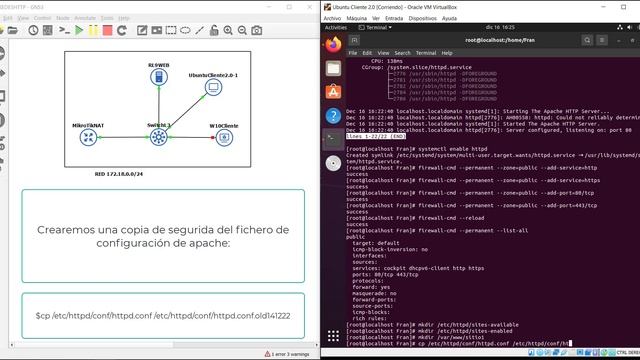Open Files from the Ubuntu dock

333,68
